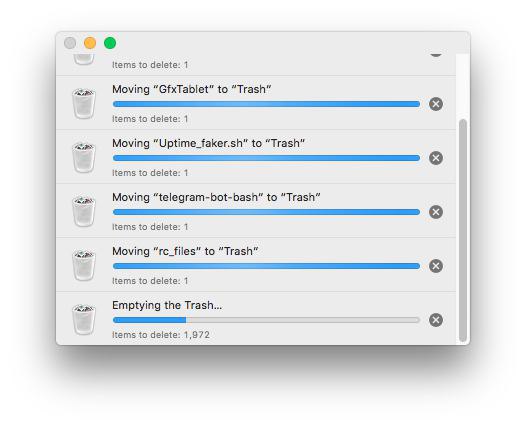Cancel moving GfxTablet to Trash

coord(436,104)
